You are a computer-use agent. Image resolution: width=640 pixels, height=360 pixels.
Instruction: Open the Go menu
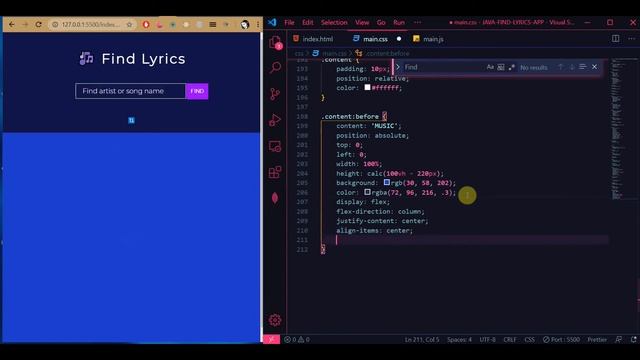pyautogui.click(x=381, y=22)
